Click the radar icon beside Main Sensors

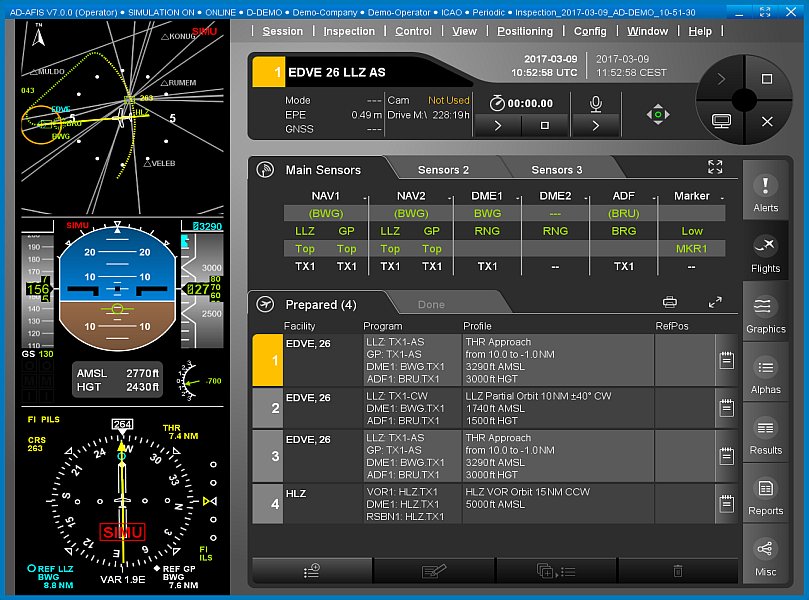(x=265, y=170)
